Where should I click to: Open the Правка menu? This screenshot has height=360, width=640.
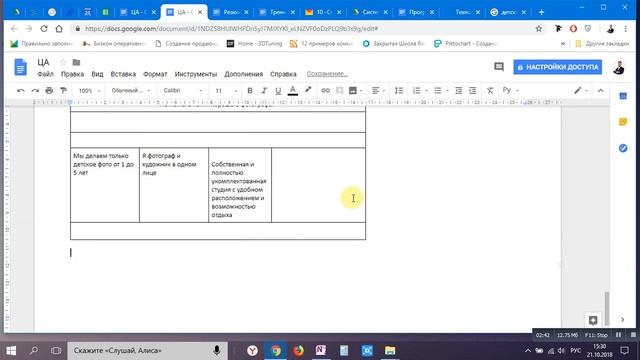pyautogui.click(x=72, y=74)
